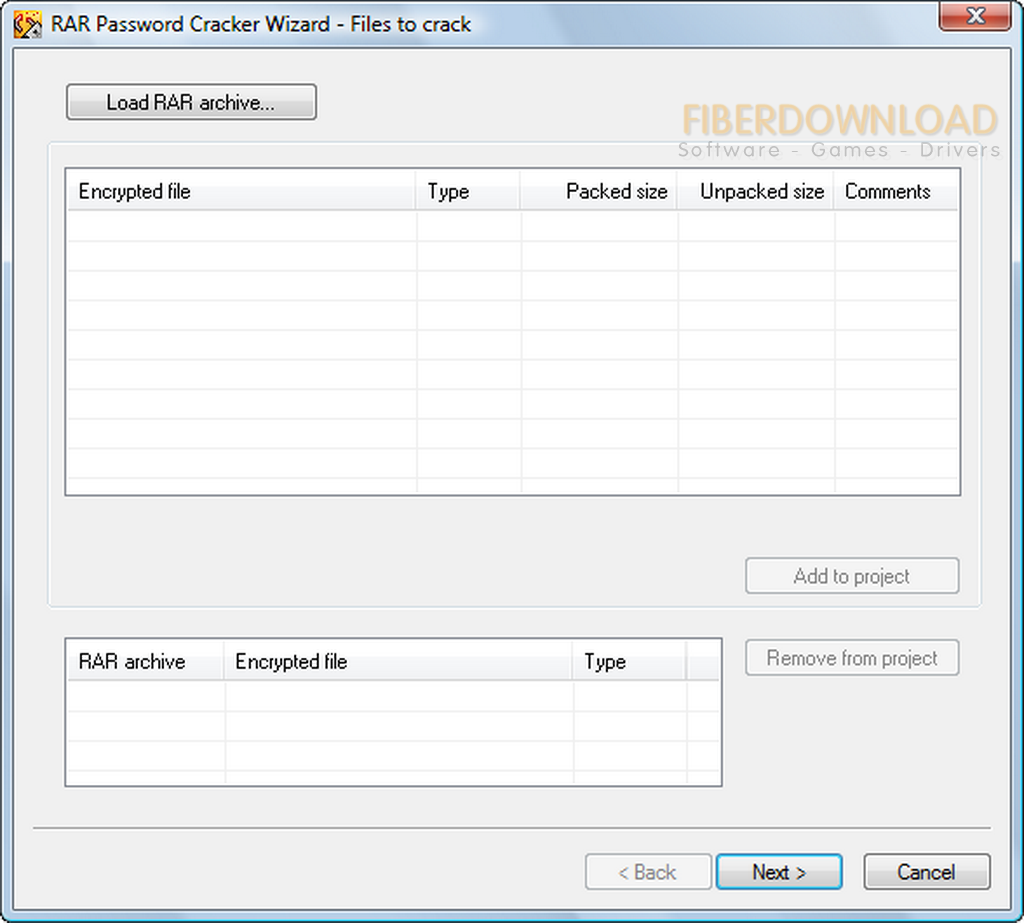Proceed with the Next button
Viewport: 1024px width, 923px height.
(779, 872)
